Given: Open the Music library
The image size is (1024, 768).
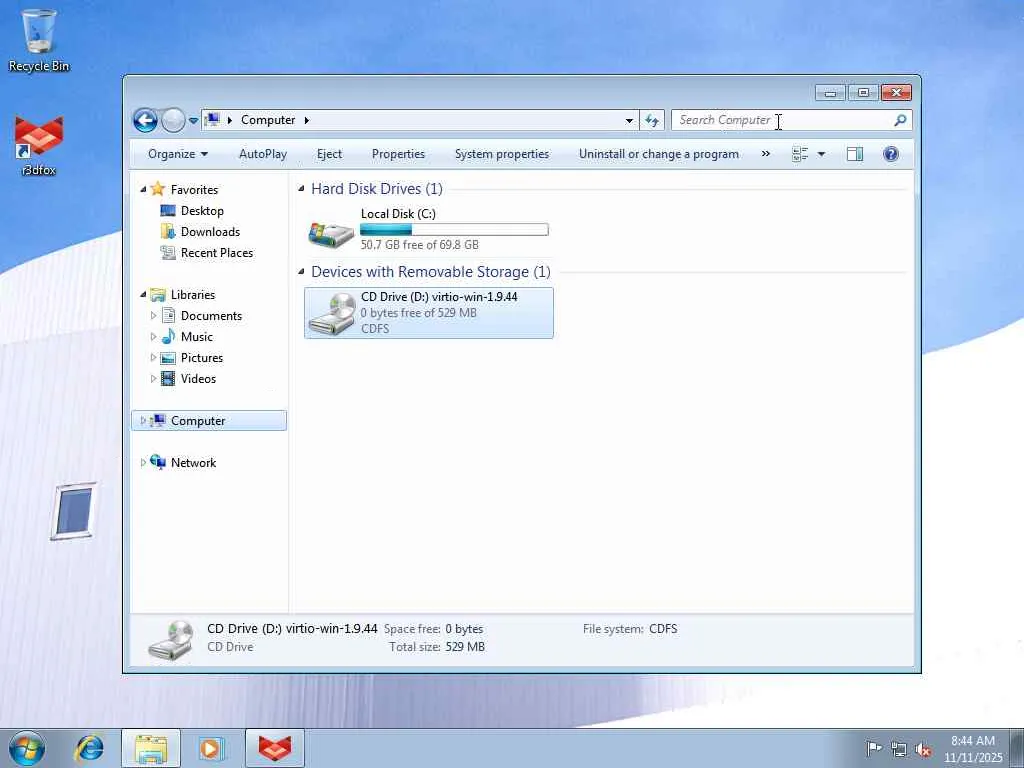Looking at the screenshot, I should tap(197, 337).
